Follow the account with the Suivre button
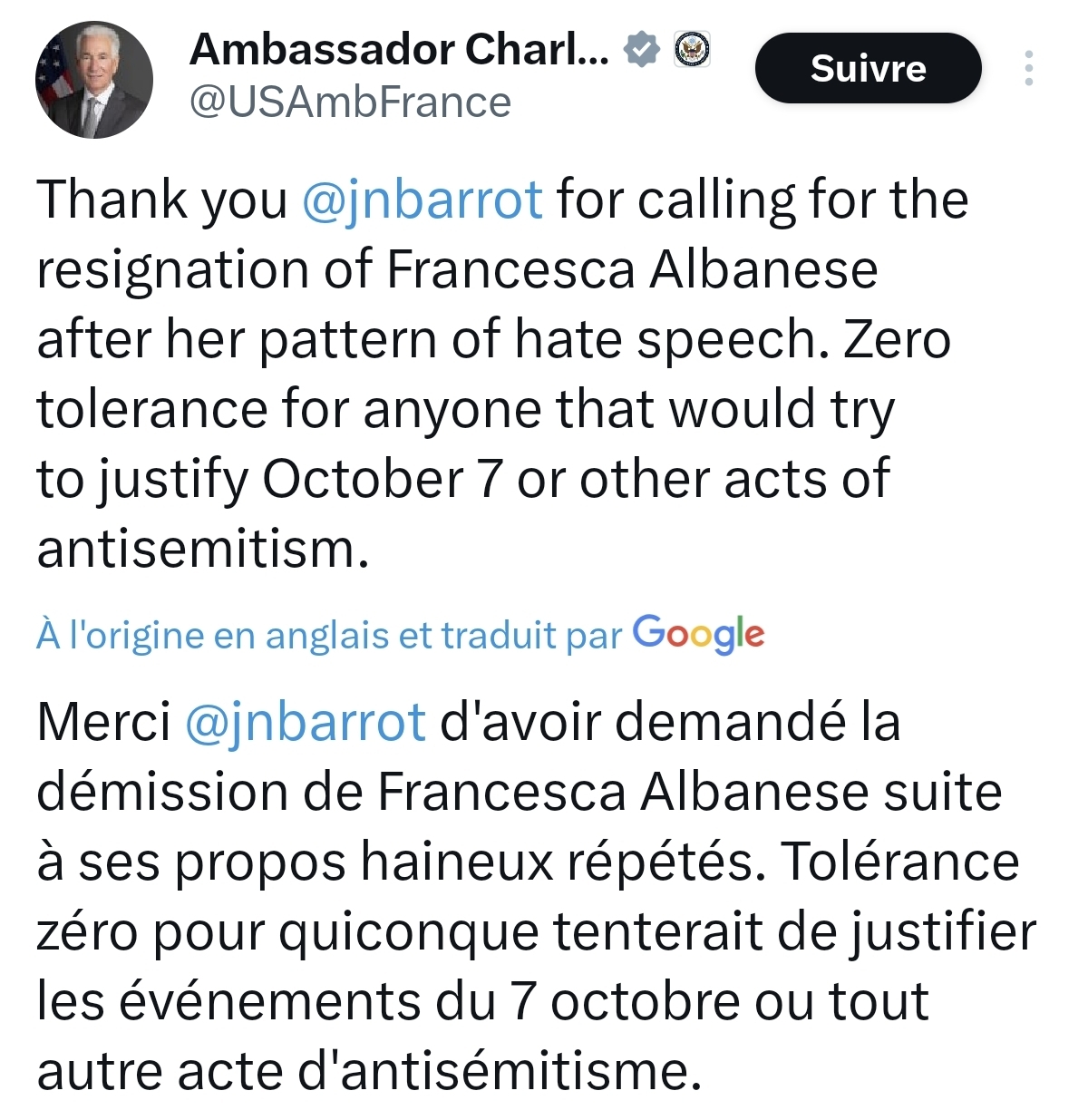The width and height of the screenshot is (1088, 1120). coord(868,69)
